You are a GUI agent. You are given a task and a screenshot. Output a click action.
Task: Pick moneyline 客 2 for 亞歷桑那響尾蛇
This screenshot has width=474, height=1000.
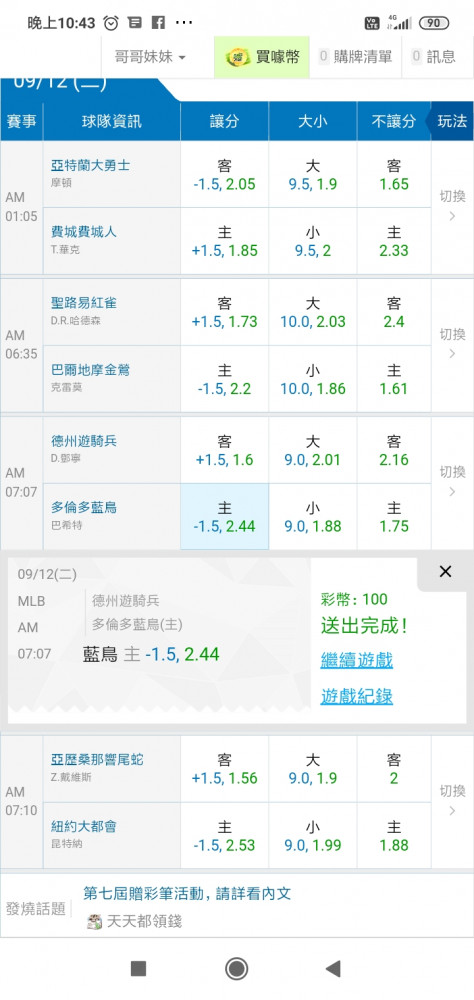(394, 768)
